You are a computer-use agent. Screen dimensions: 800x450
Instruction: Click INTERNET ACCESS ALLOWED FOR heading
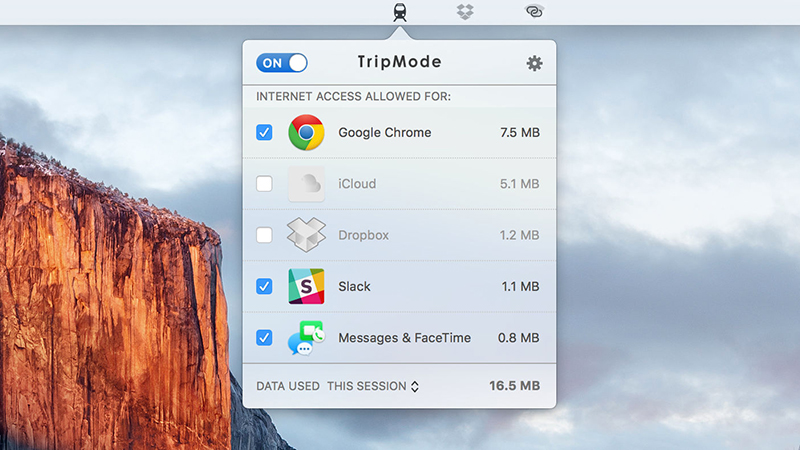pos(354,96)
